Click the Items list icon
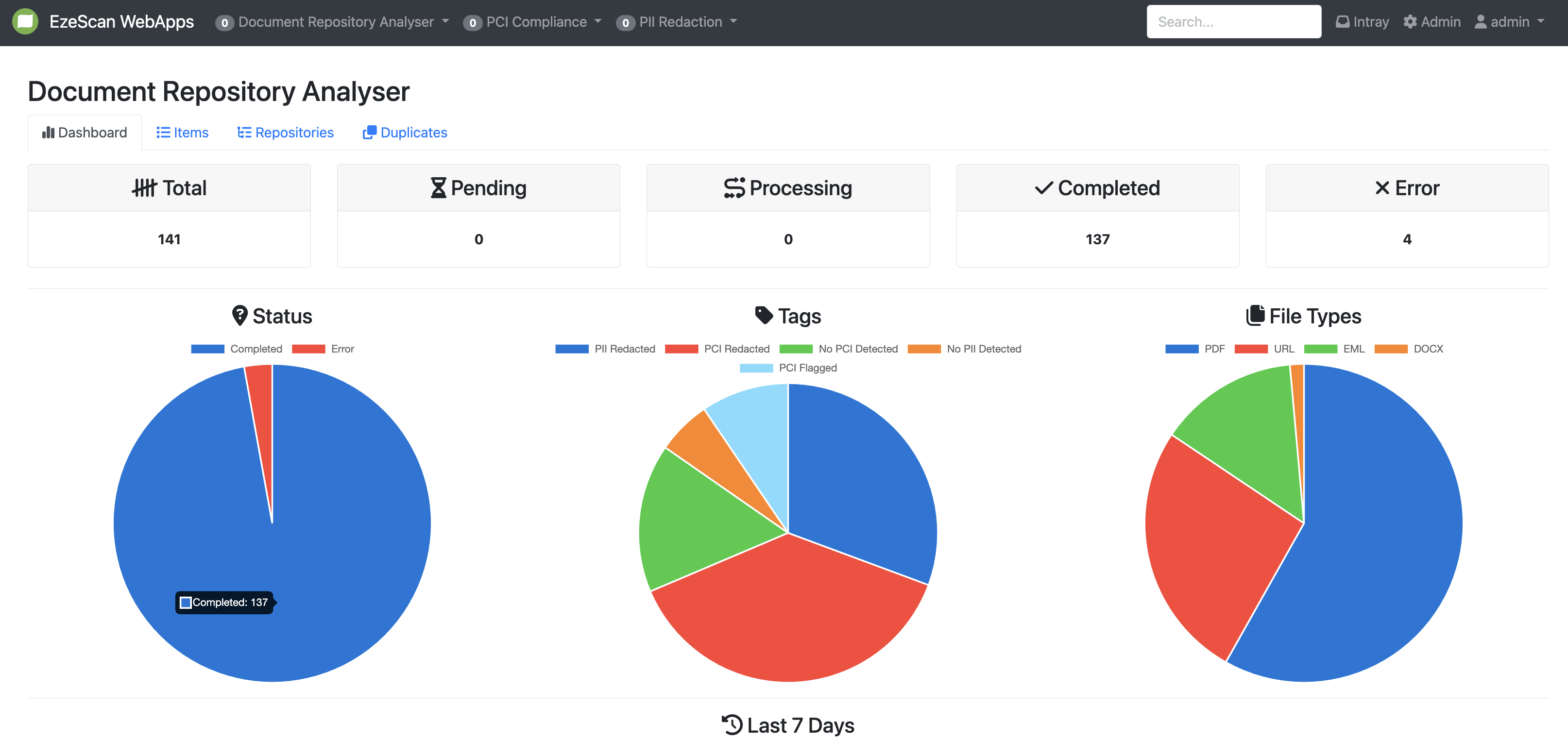Image resolution: width=1568 pixels, height=739 pixels. [163, 133]
